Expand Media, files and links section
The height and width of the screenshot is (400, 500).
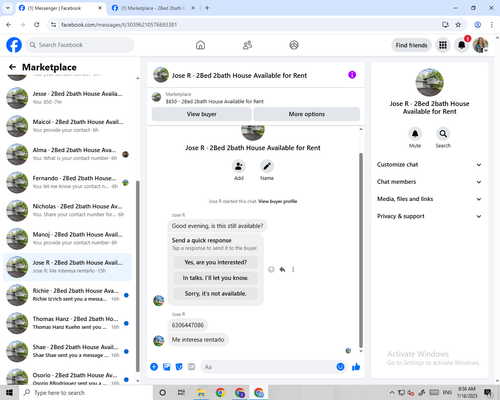(429, 199)
